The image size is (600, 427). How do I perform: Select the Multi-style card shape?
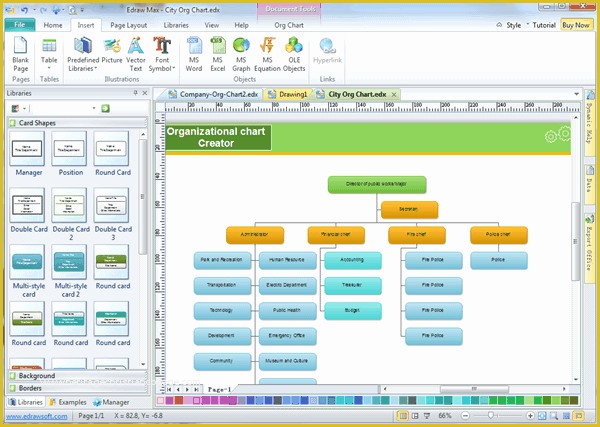29,271
